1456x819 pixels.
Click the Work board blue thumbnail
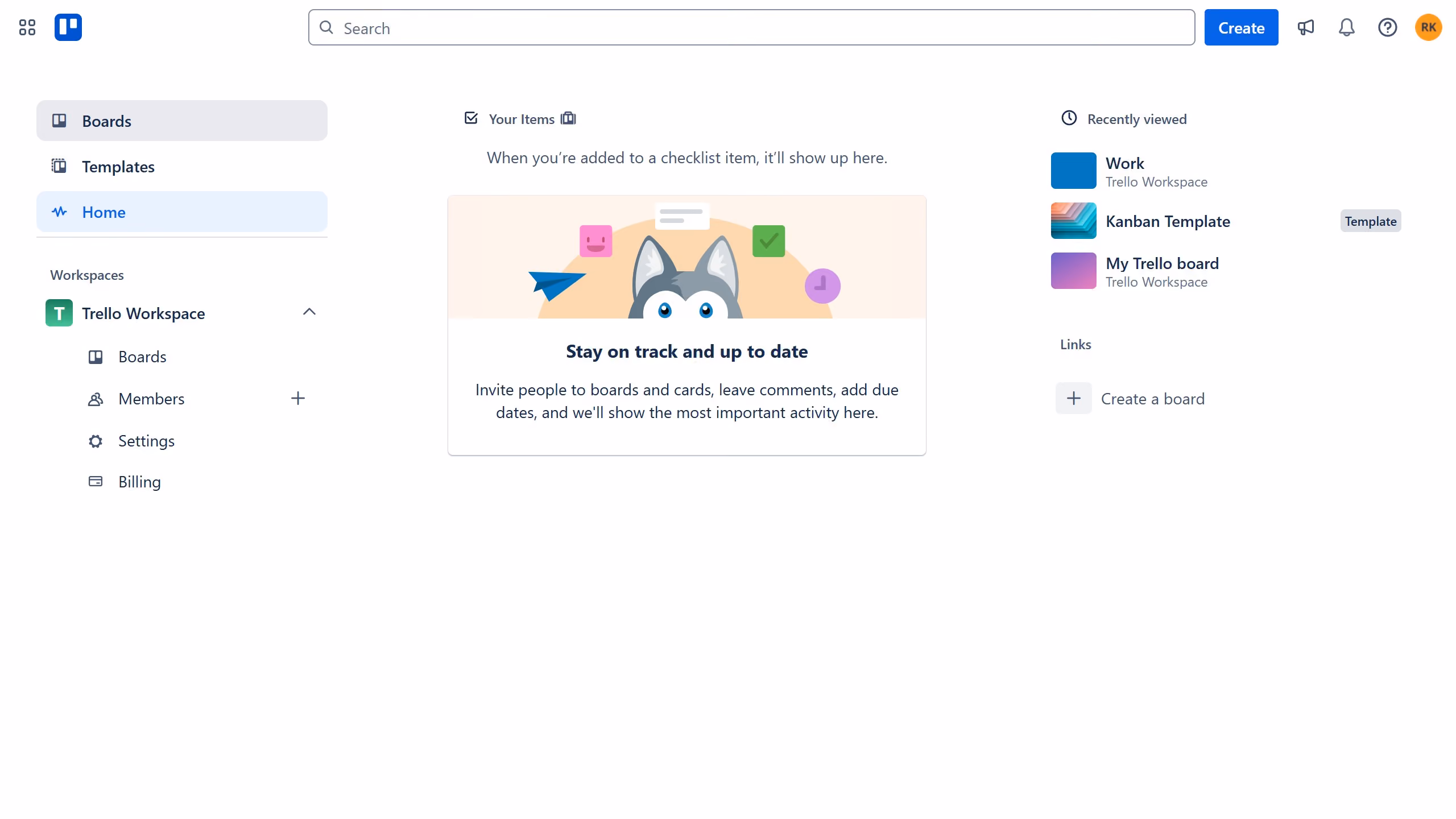pos(1073,171)
